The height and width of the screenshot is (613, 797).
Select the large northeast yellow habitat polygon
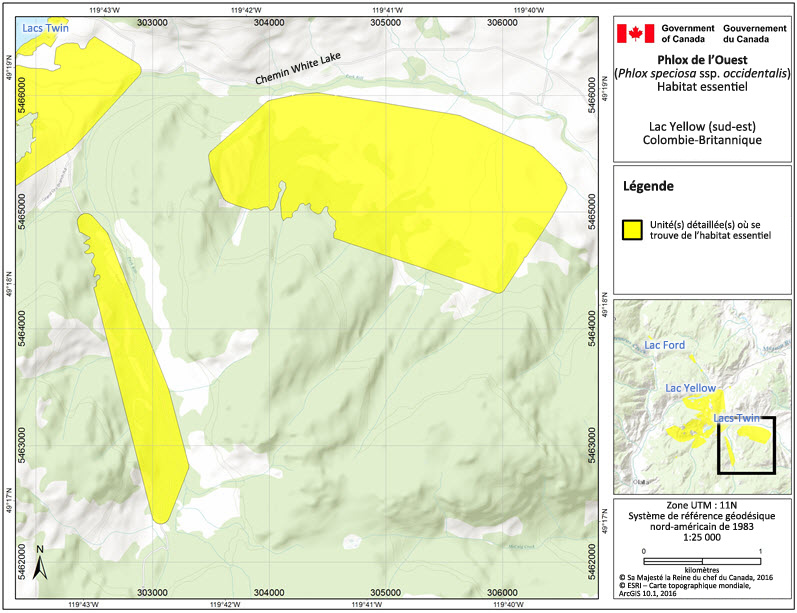tap(400, 170)
